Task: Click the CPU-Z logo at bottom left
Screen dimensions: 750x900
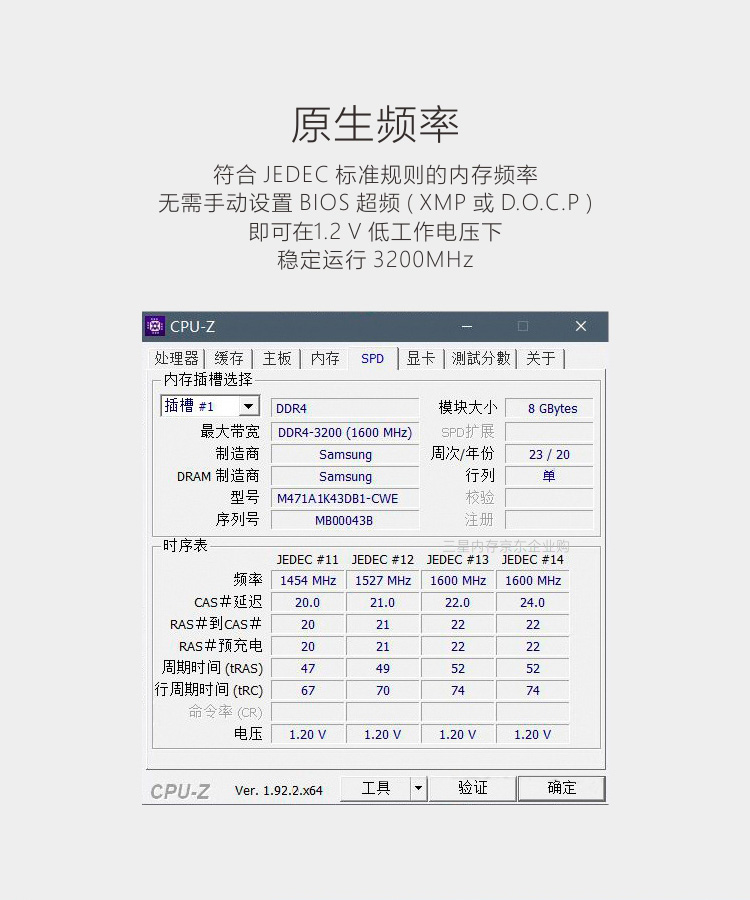Action: coord(180,792)
